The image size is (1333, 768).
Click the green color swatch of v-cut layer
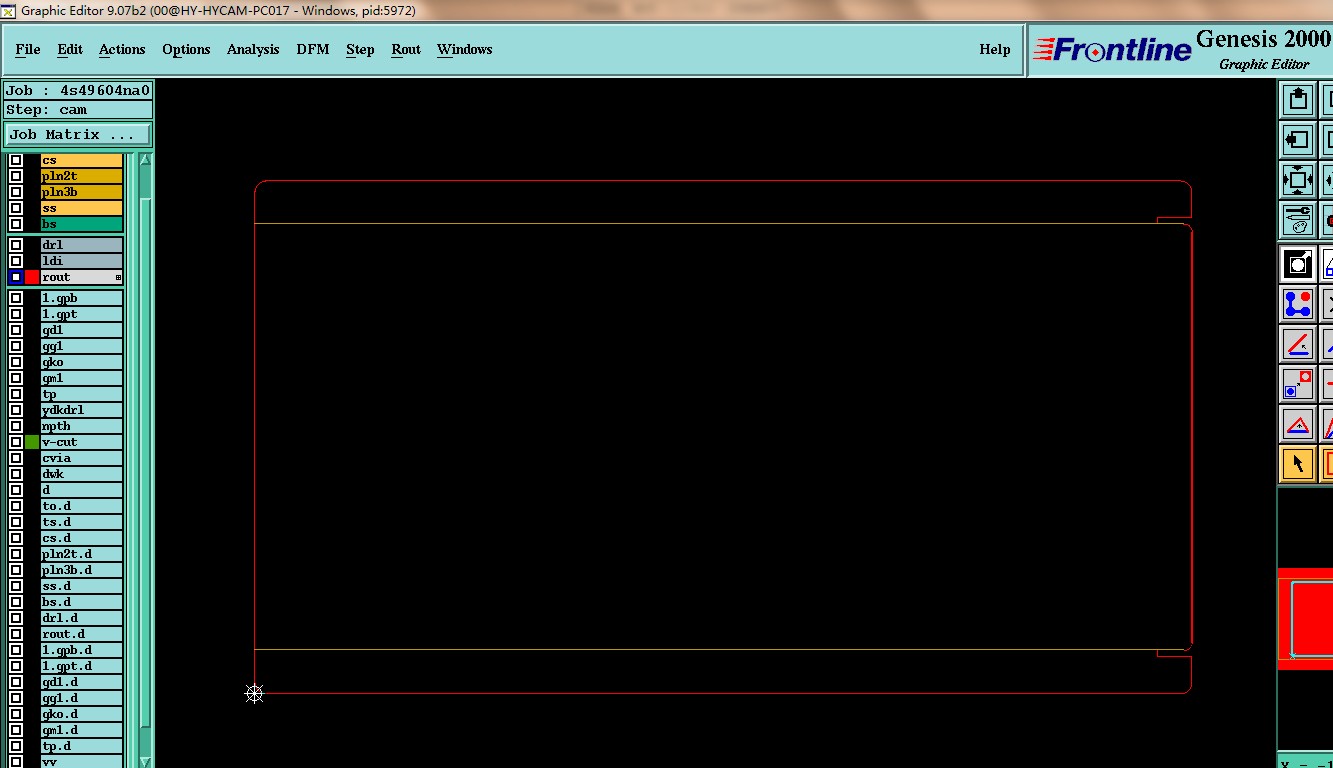[x=32, y=442]
